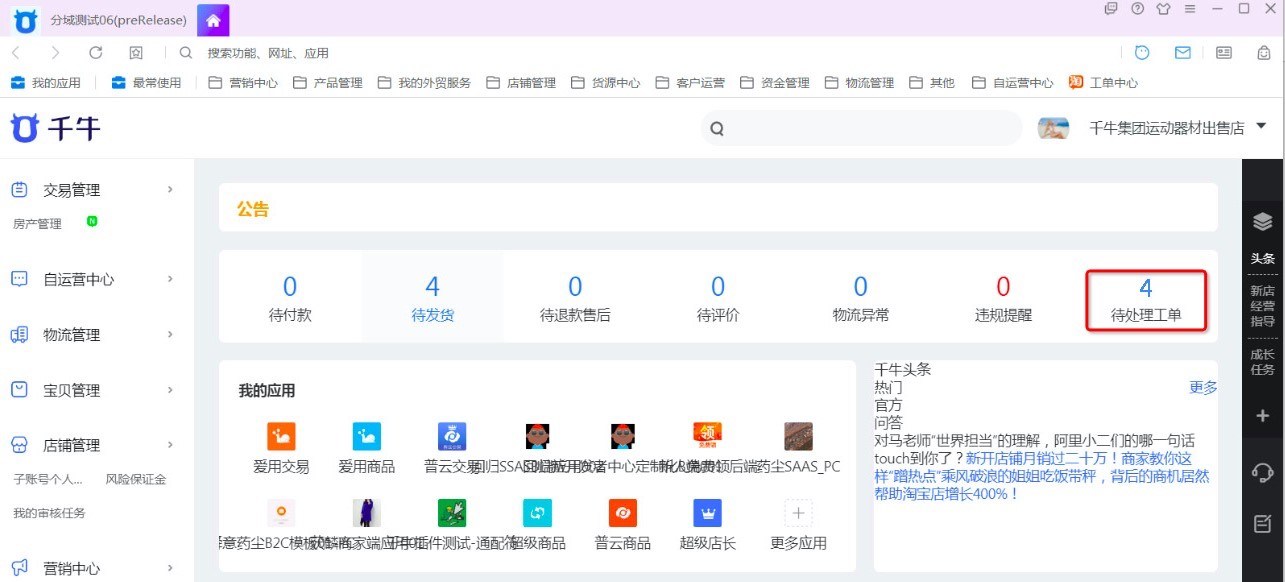The width and height of the screenshot is (1285, 582).
Task: Open the SAAS_PC app thumbnail
Action: tap(798, 436)
